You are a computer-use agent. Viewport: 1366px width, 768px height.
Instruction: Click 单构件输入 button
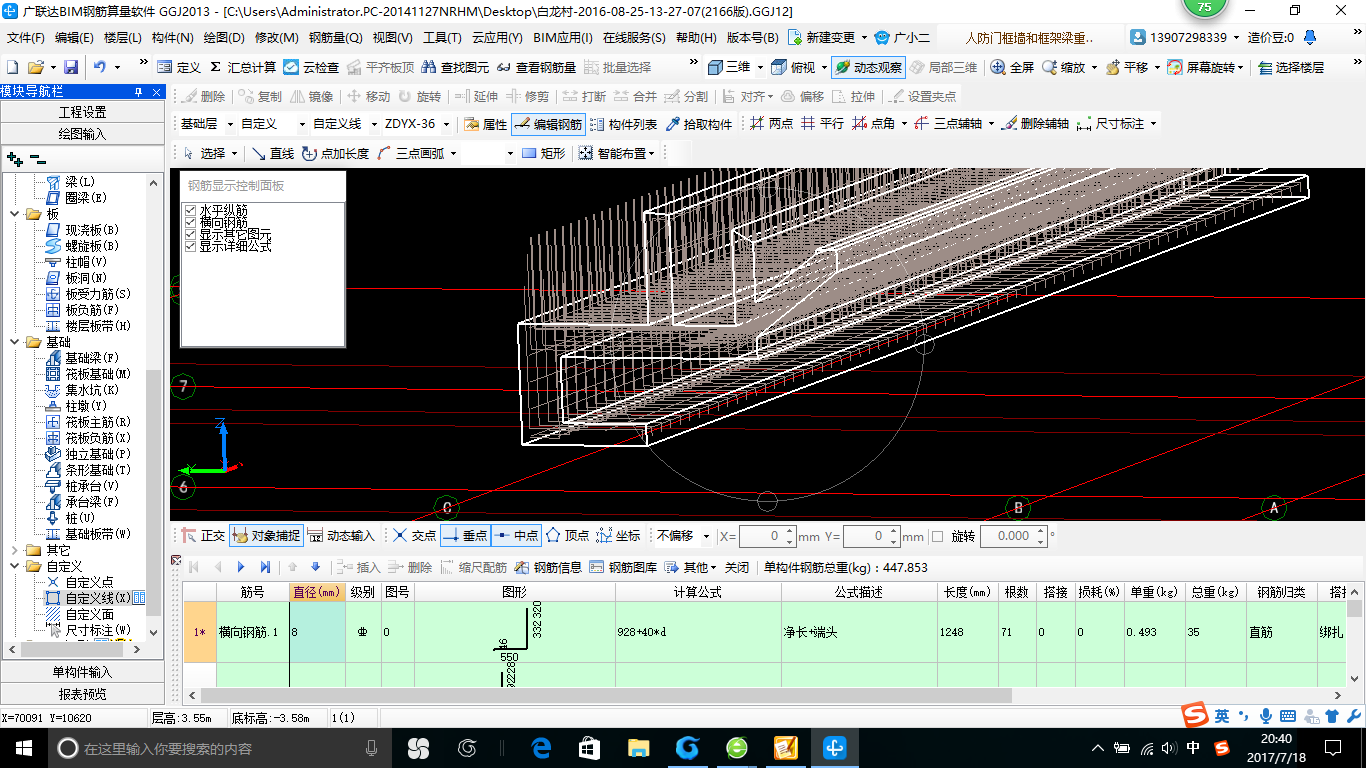tap(82, 672)
